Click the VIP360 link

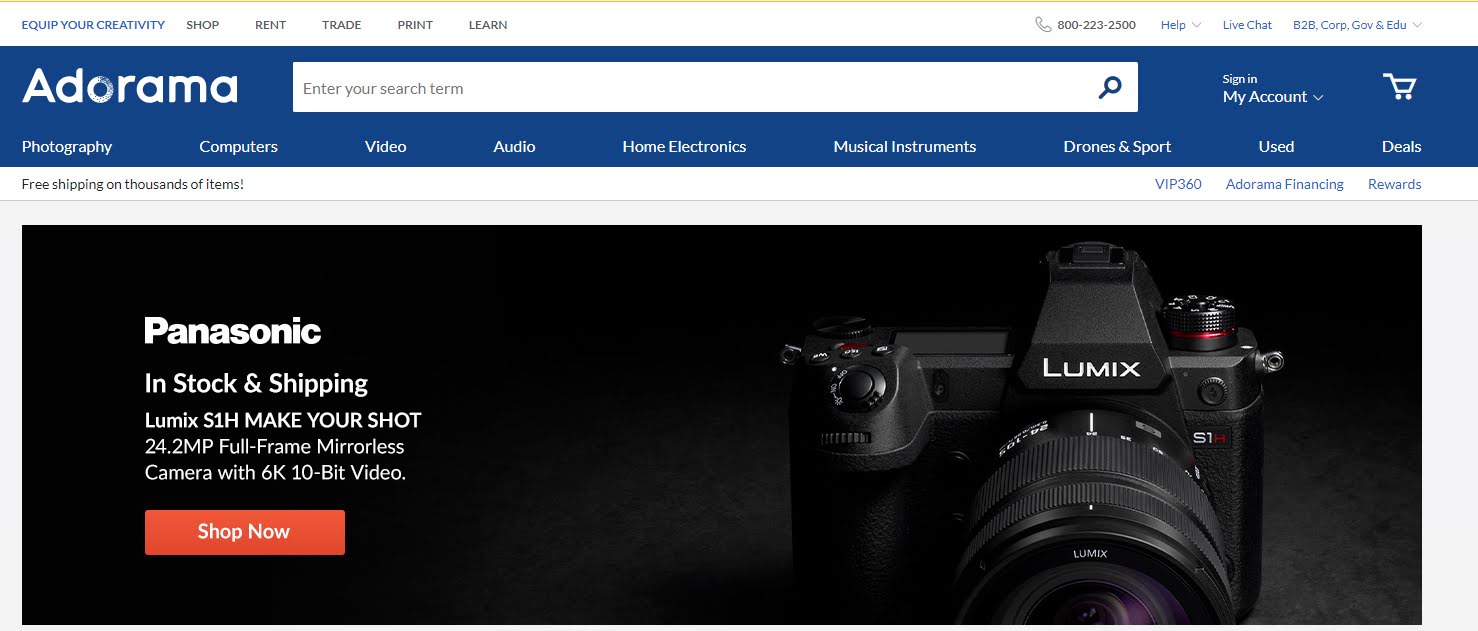tap(1178, 184)
